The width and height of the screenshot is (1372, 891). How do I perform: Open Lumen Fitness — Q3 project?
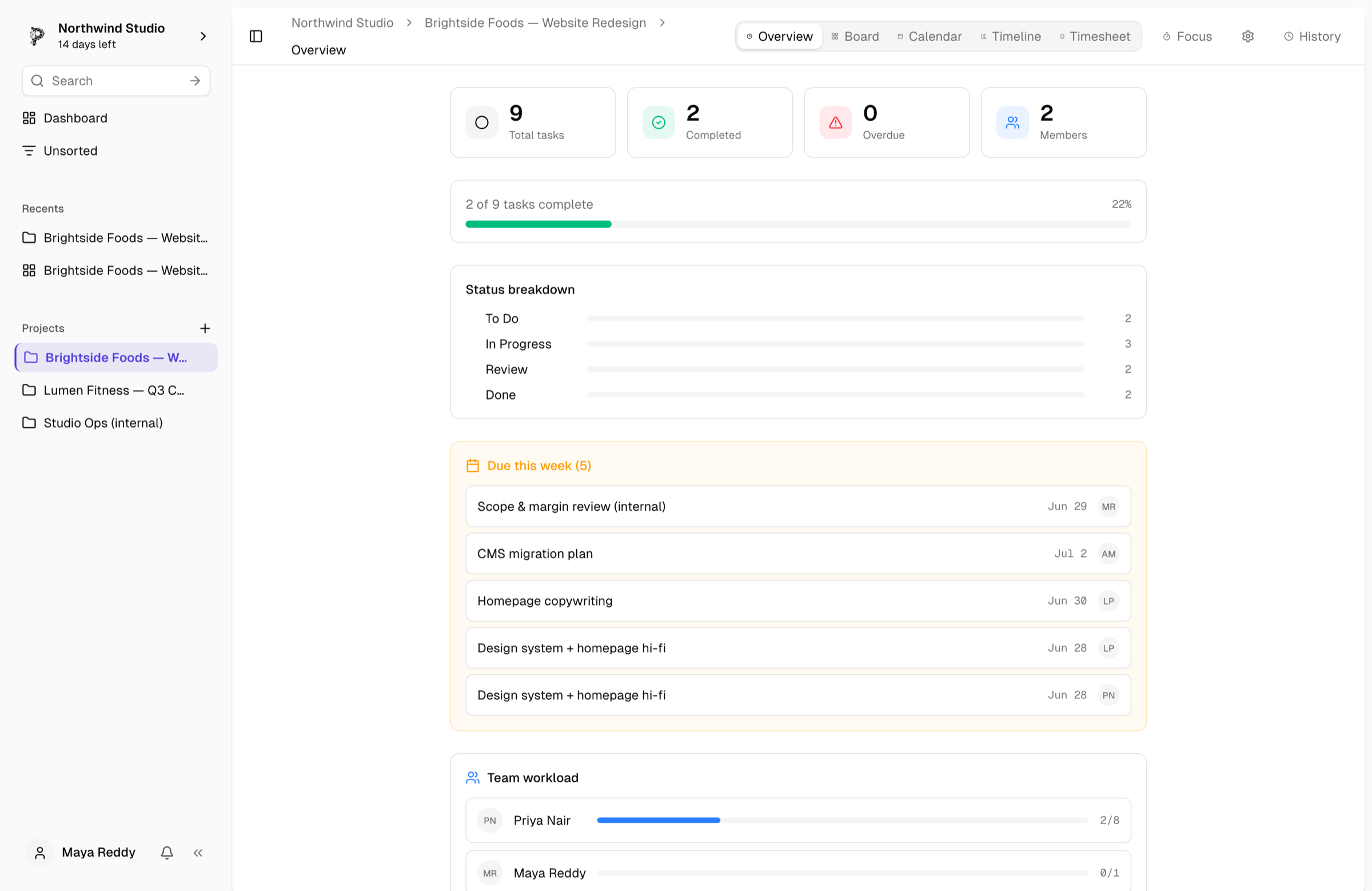tap(116, 390)
